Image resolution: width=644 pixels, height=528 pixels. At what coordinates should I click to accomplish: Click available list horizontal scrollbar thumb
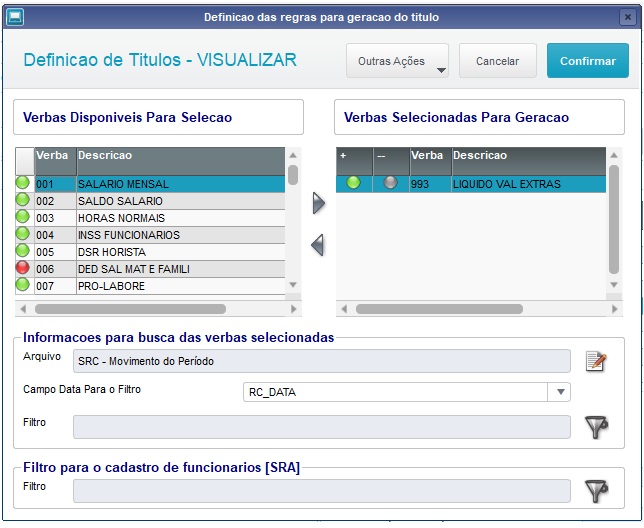pyautogui.click(x=130, y=309)
